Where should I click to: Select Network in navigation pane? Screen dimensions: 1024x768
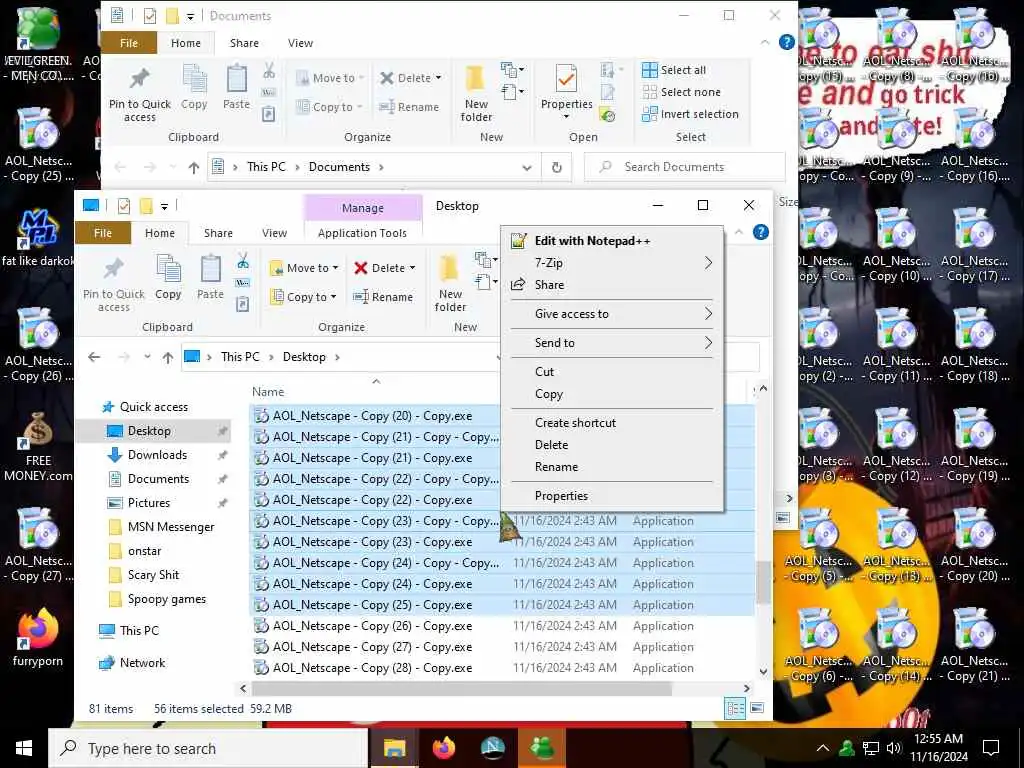pyautogui.click(x=142, y=664)
